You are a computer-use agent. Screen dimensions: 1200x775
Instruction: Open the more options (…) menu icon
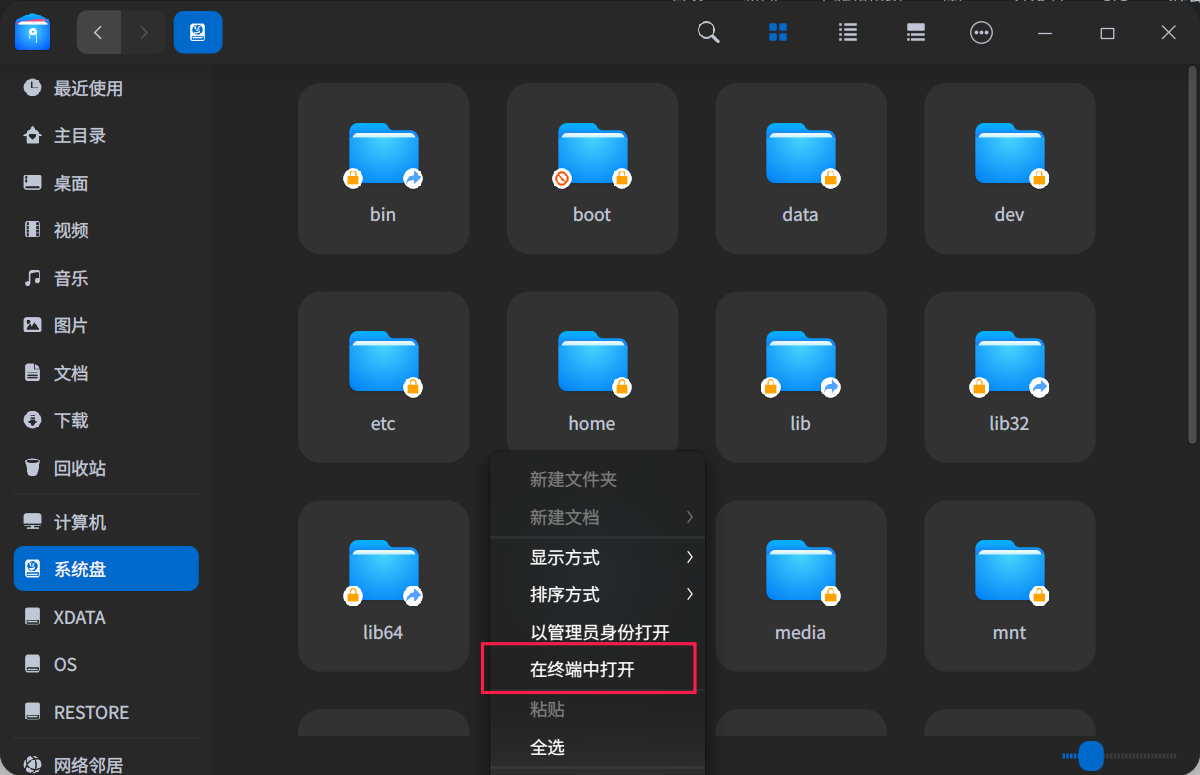point(981,32)
